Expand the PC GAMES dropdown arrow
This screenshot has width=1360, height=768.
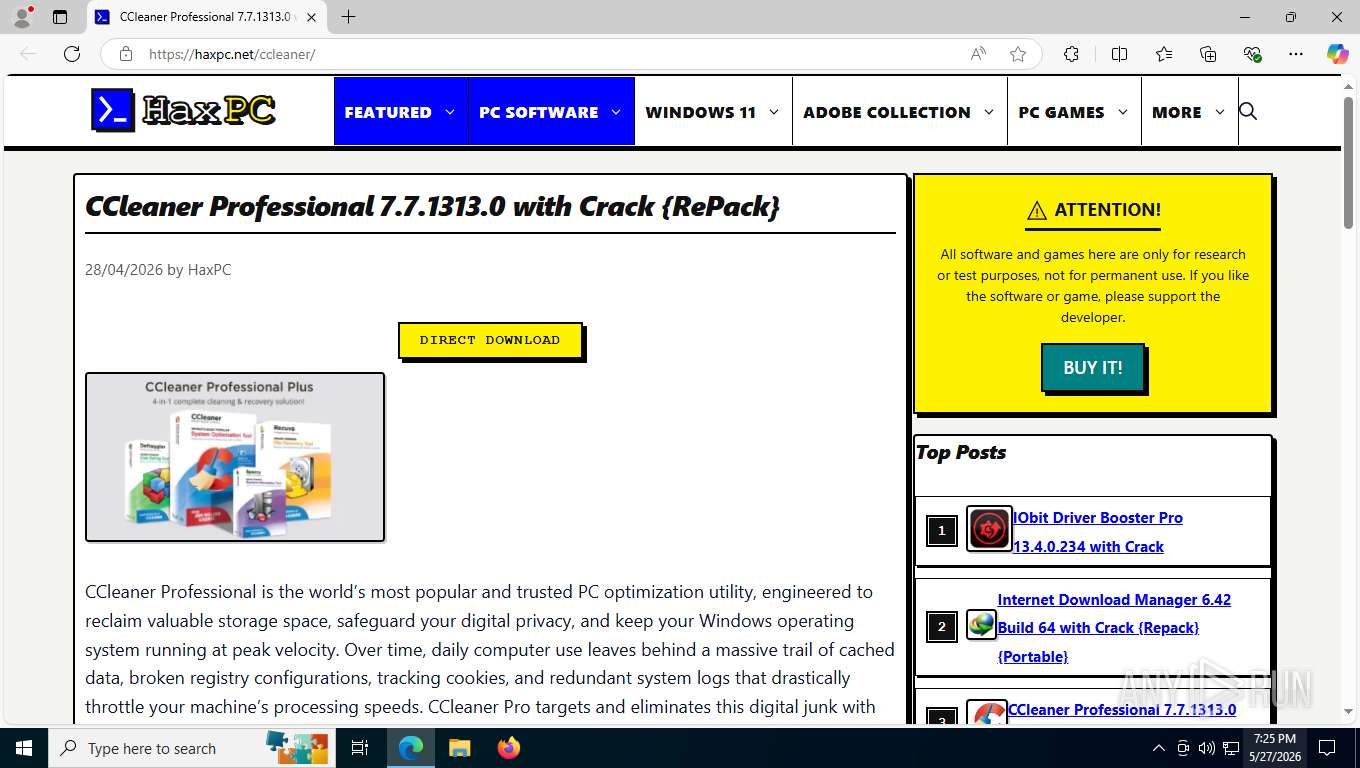[x=1123, y=112]
